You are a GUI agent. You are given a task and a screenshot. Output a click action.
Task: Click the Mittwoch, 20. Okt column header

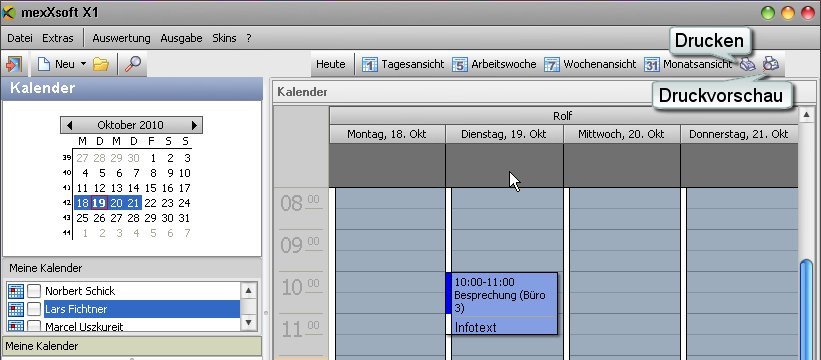[621, 134]
